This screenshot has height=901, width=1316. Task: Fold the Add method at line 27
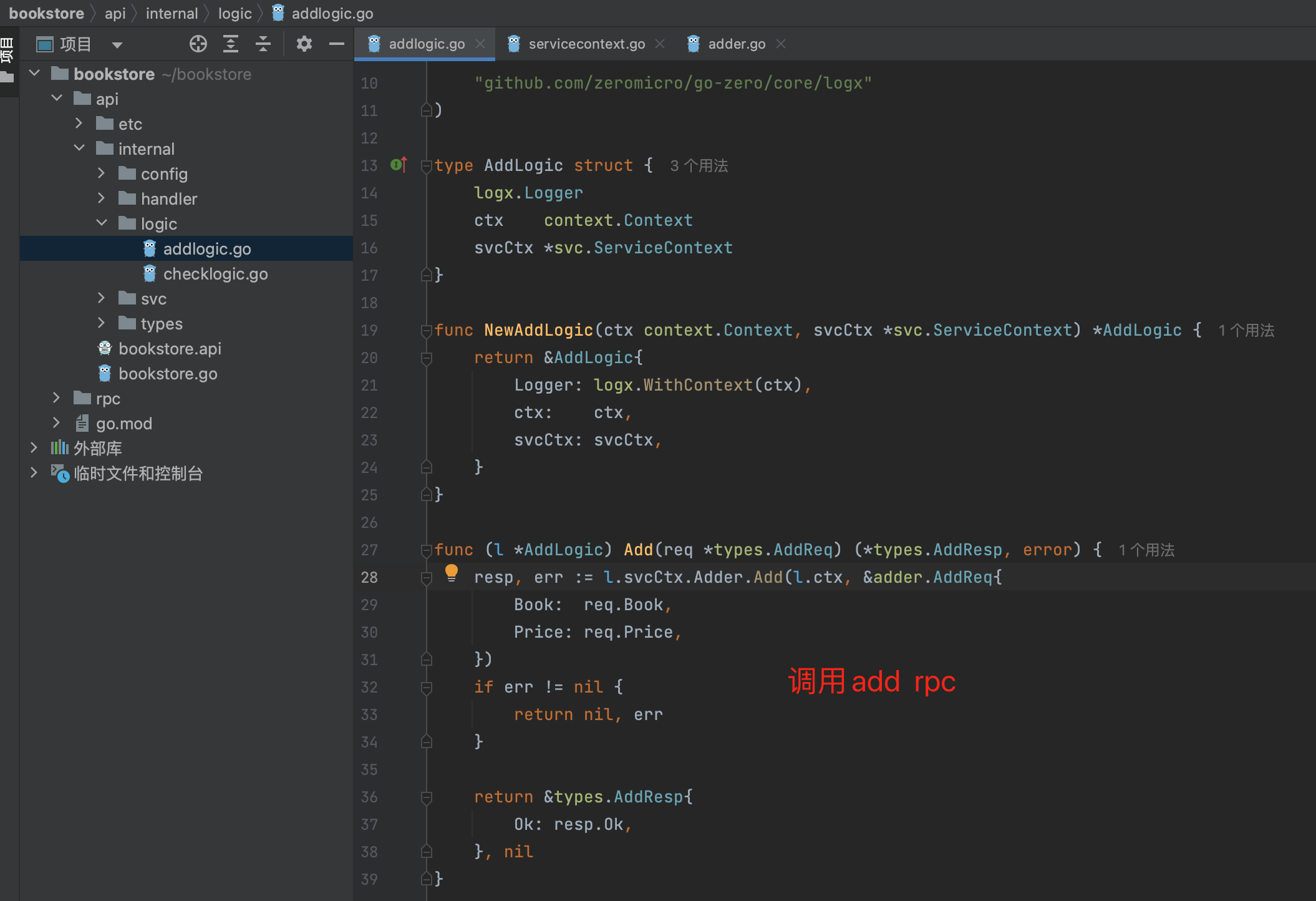(427, 550)
